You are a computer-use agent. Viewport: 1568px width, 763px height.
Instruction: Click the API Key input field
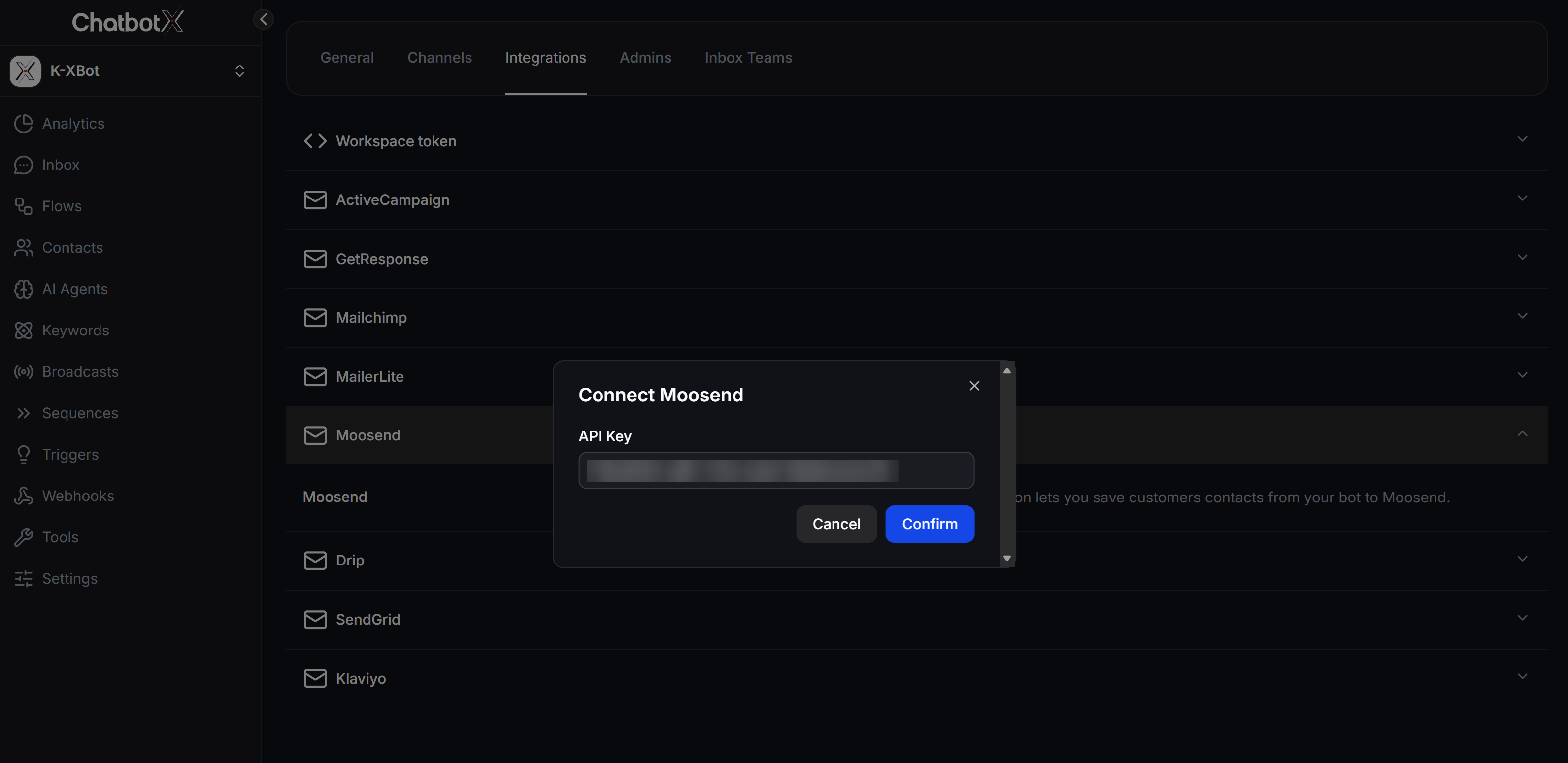click(x=776, y=470)
